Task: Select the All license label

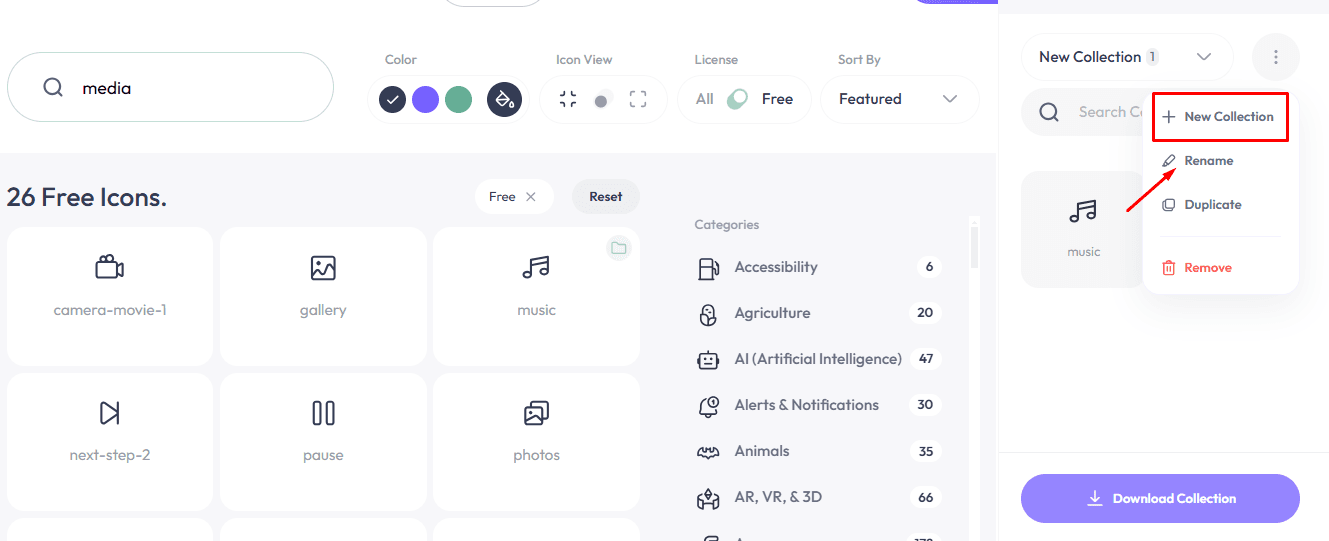Action: point(705,99)
